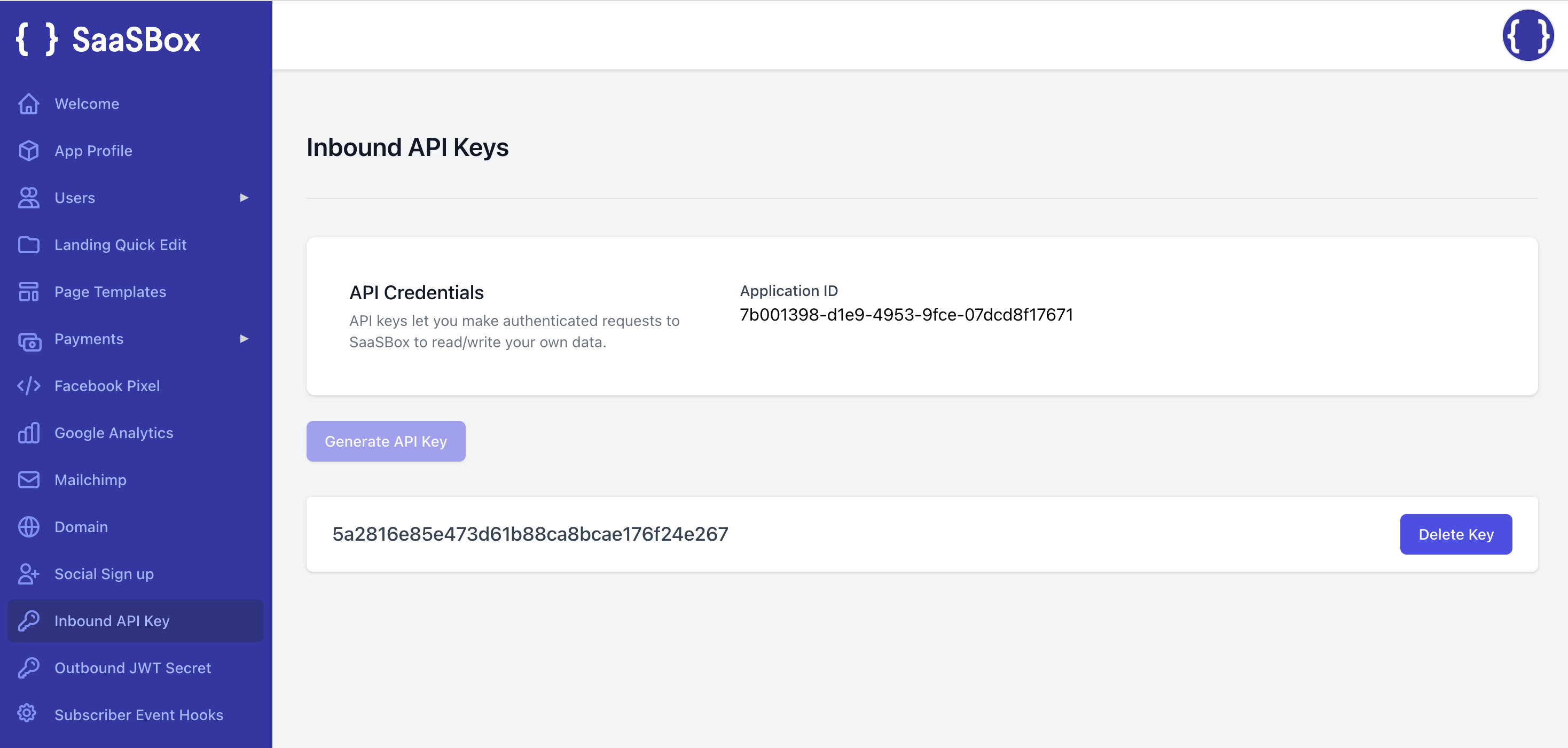This screenshot has width=1568, height=748.
Task: Open App Profile in the sidebar
Action: (x=135, y=151)
